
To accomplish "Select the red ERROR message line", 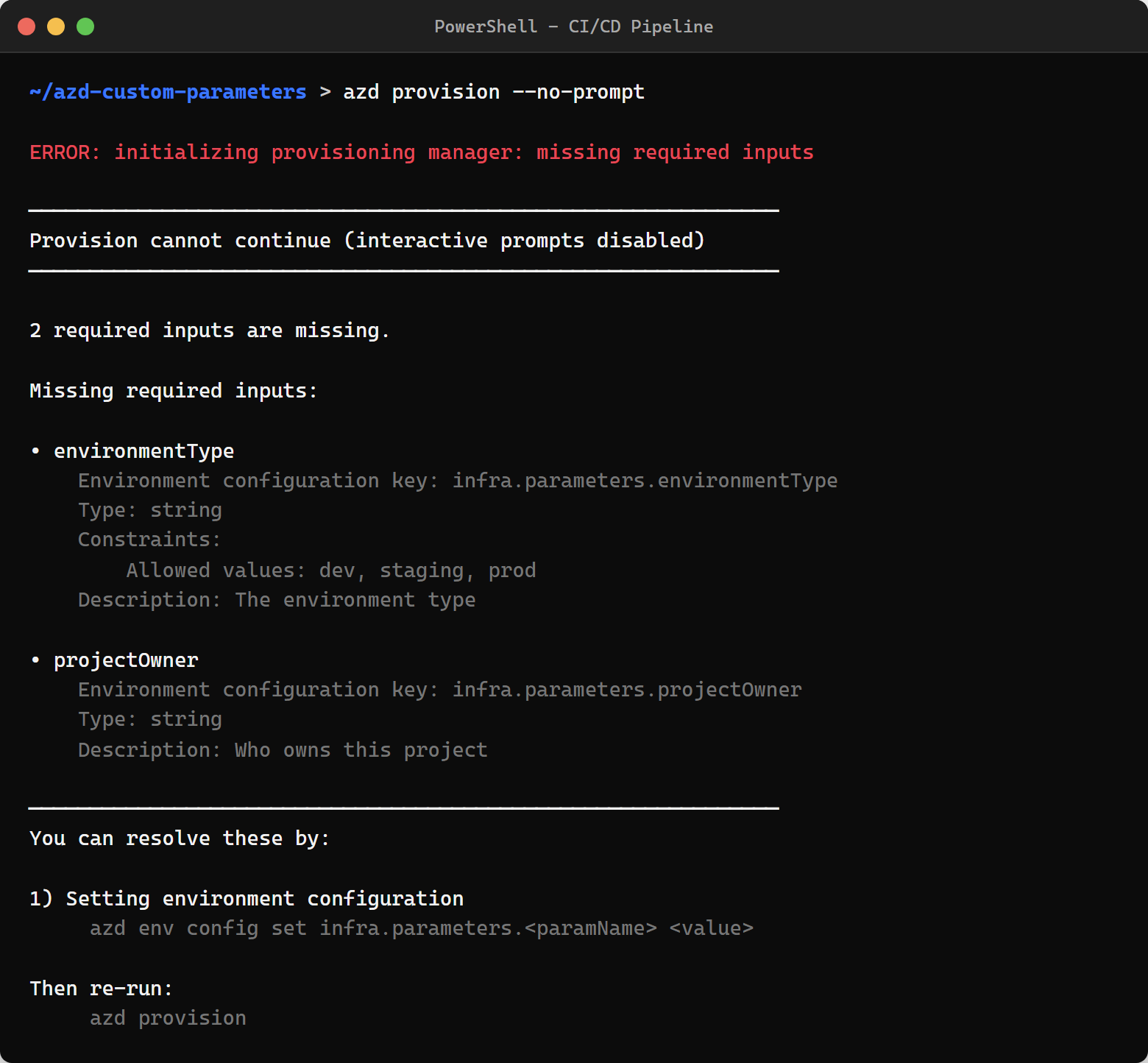I will [x=421, y=152].
